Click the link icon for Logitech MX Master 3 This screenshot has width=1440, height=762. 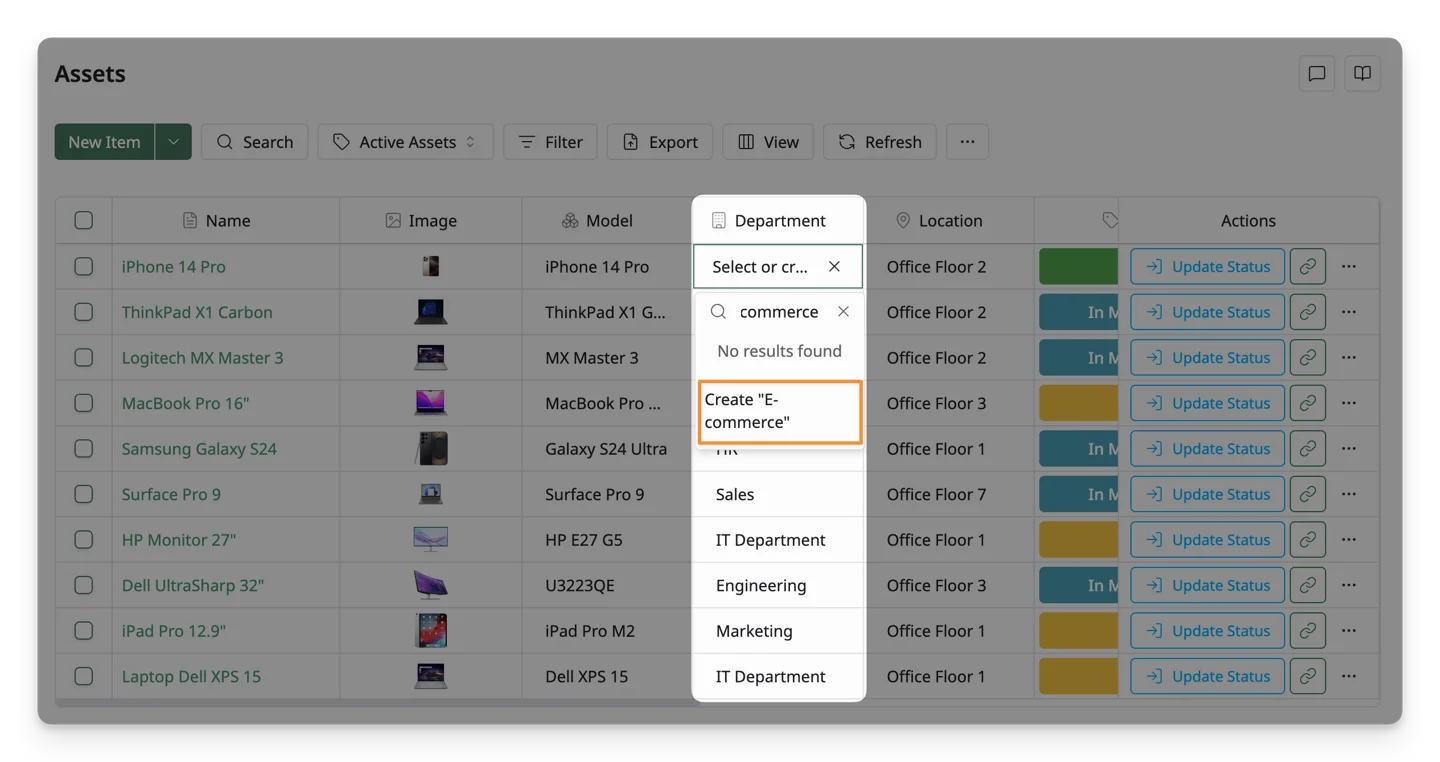click(x=1308, y=357)
